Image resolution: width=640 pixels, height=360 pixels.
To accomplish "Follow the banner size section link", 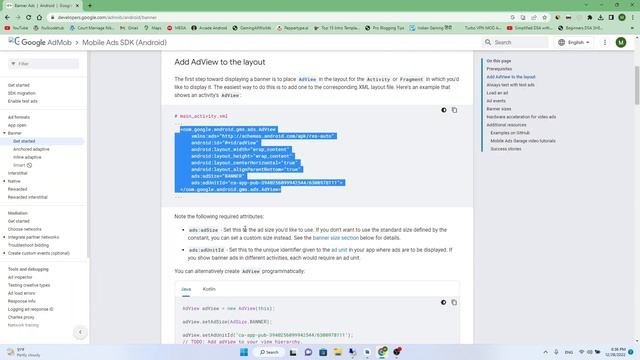I will coord(336,238).
